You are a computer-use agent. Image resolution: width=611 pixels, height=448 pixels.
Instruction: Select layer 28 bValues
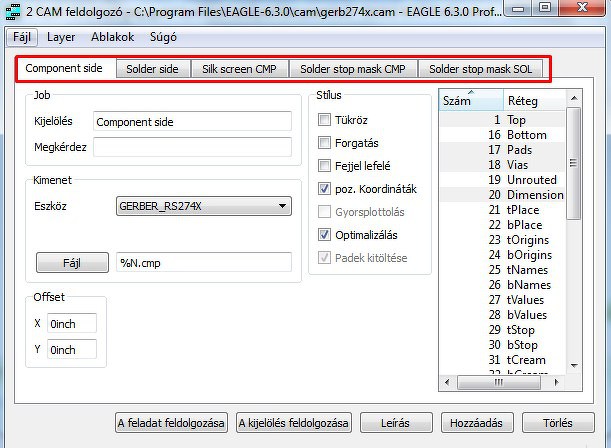click(502, 315)
